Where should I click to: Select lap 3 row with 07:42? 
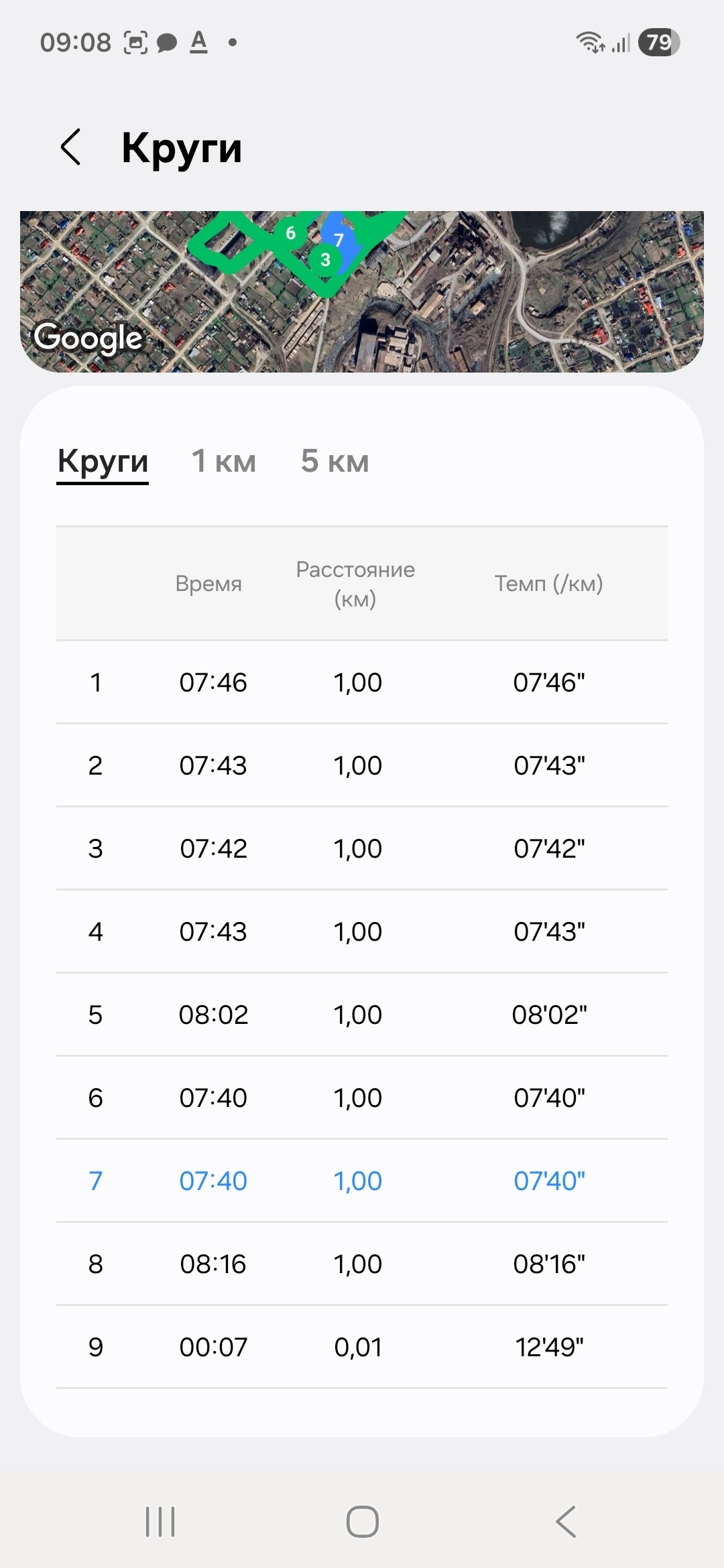362,848
